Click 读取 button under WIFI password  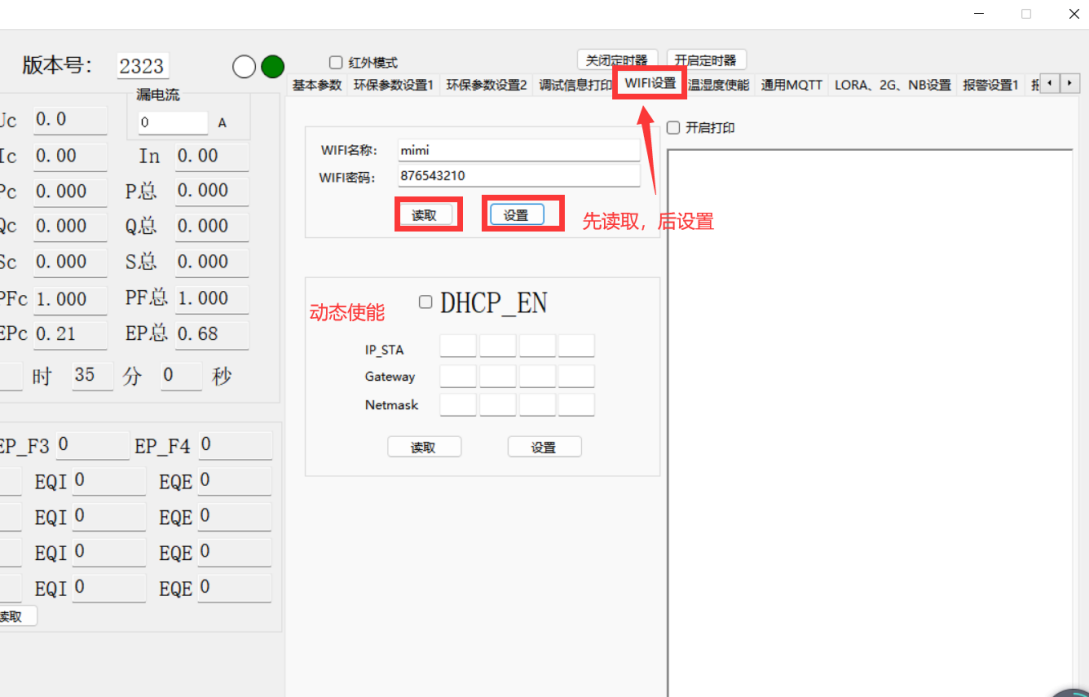point(425,215)
